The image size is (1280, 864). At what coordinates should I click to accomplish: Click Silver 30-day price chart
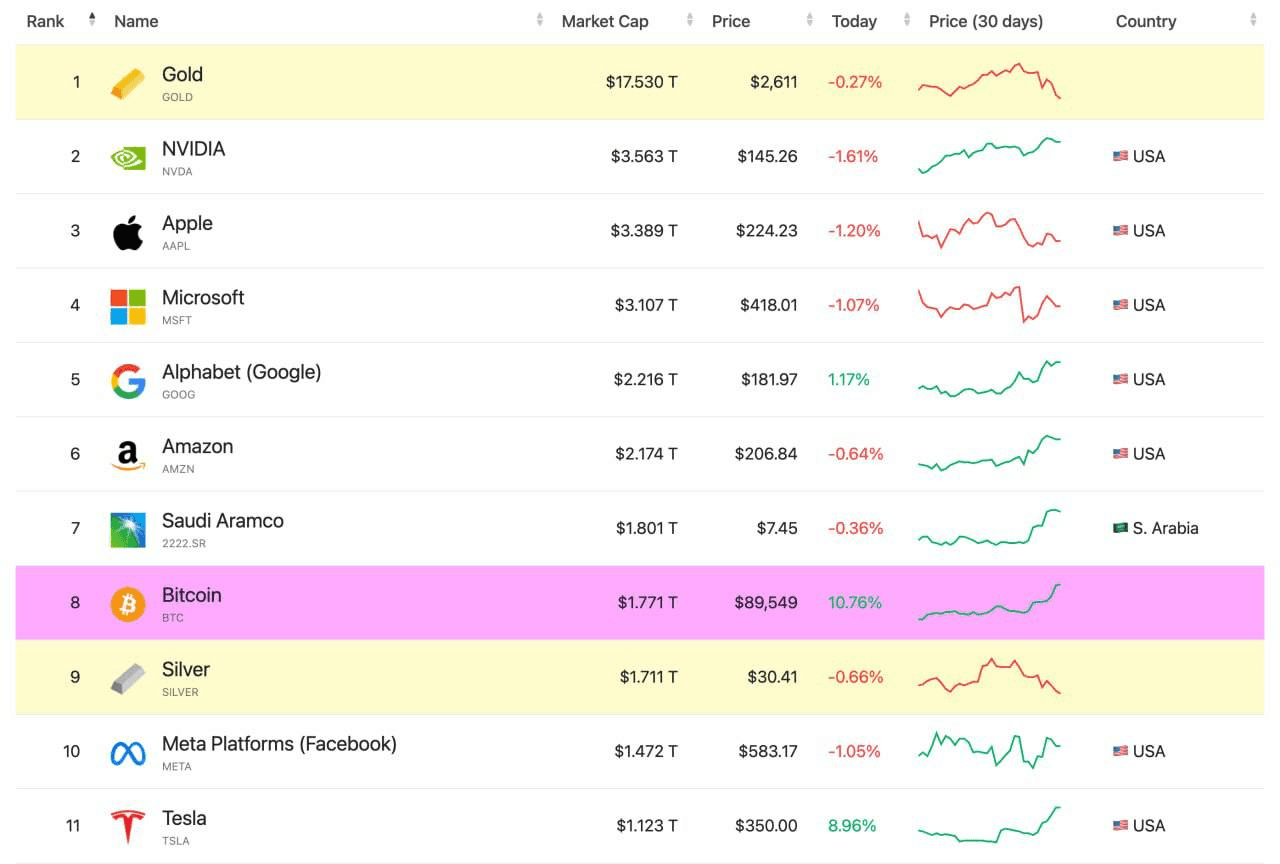point(989,676)
